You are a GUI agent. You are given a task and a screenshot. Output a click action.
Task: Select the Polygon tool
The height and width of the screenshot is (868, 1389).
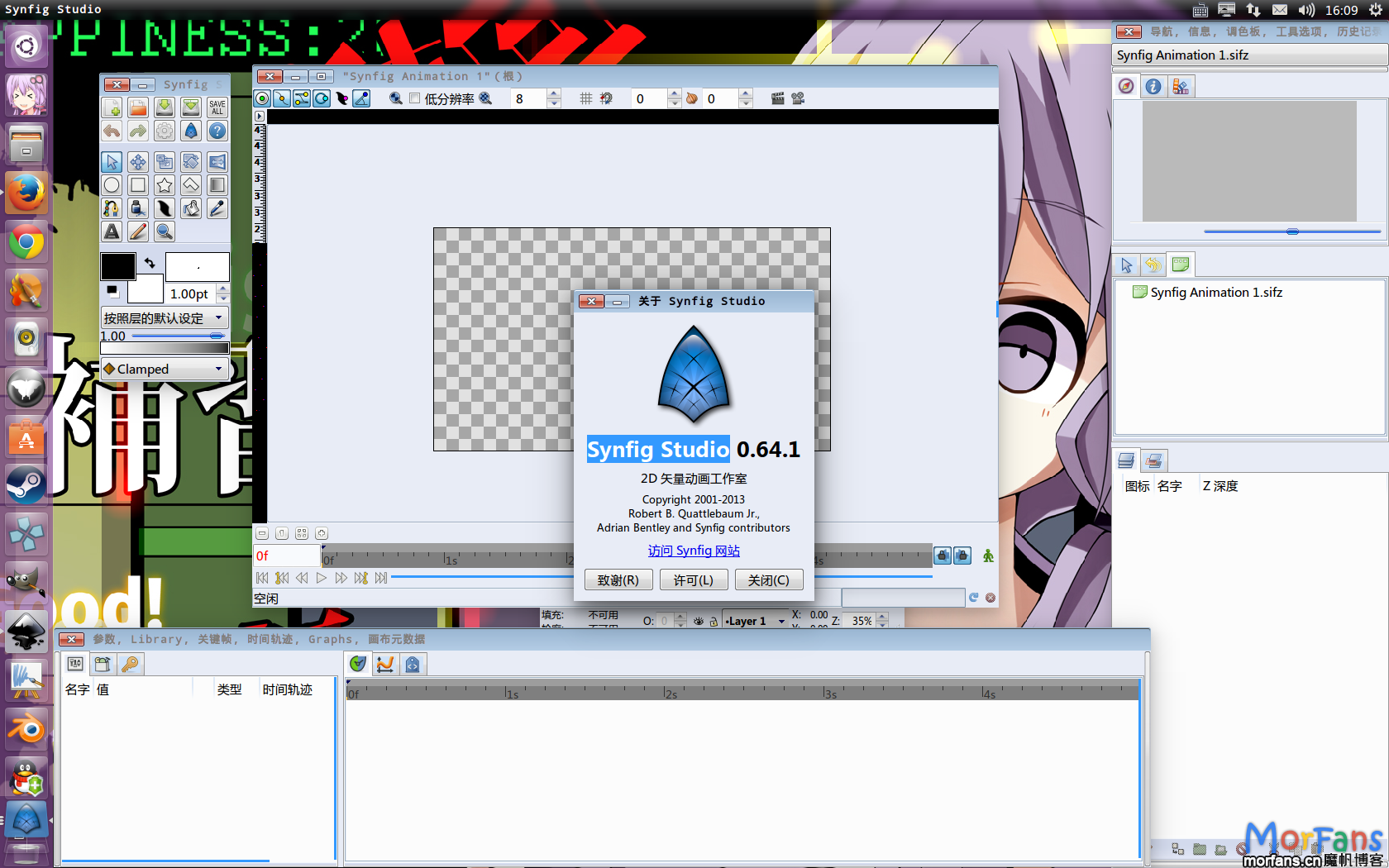point(191,185)
